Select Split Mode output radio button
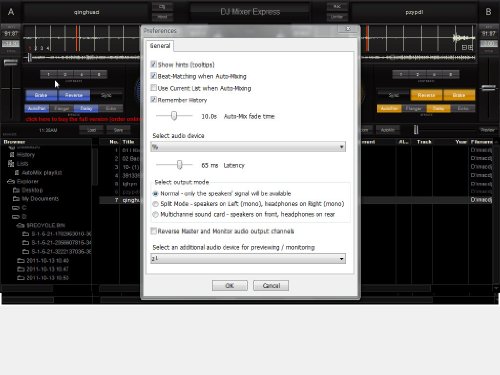The image size is (500, 375). tap(155, 204)
